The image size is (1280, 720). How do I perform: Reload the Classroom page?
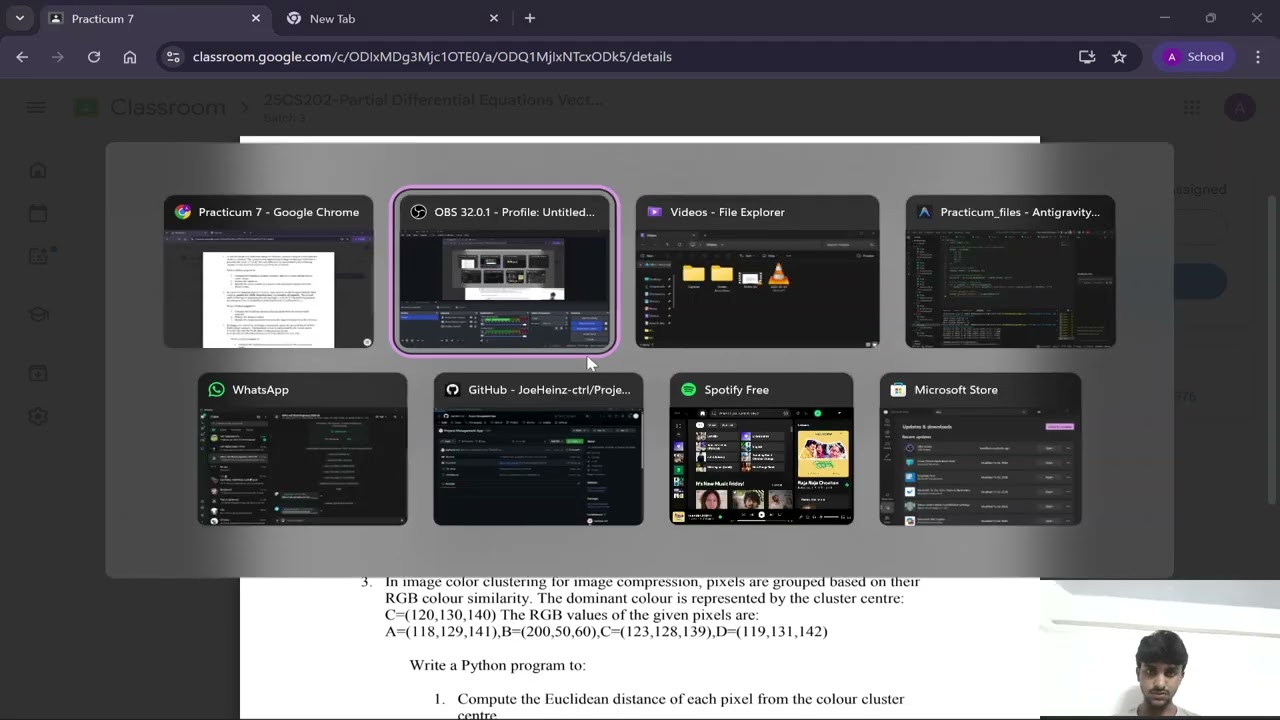tap(94, 57)
